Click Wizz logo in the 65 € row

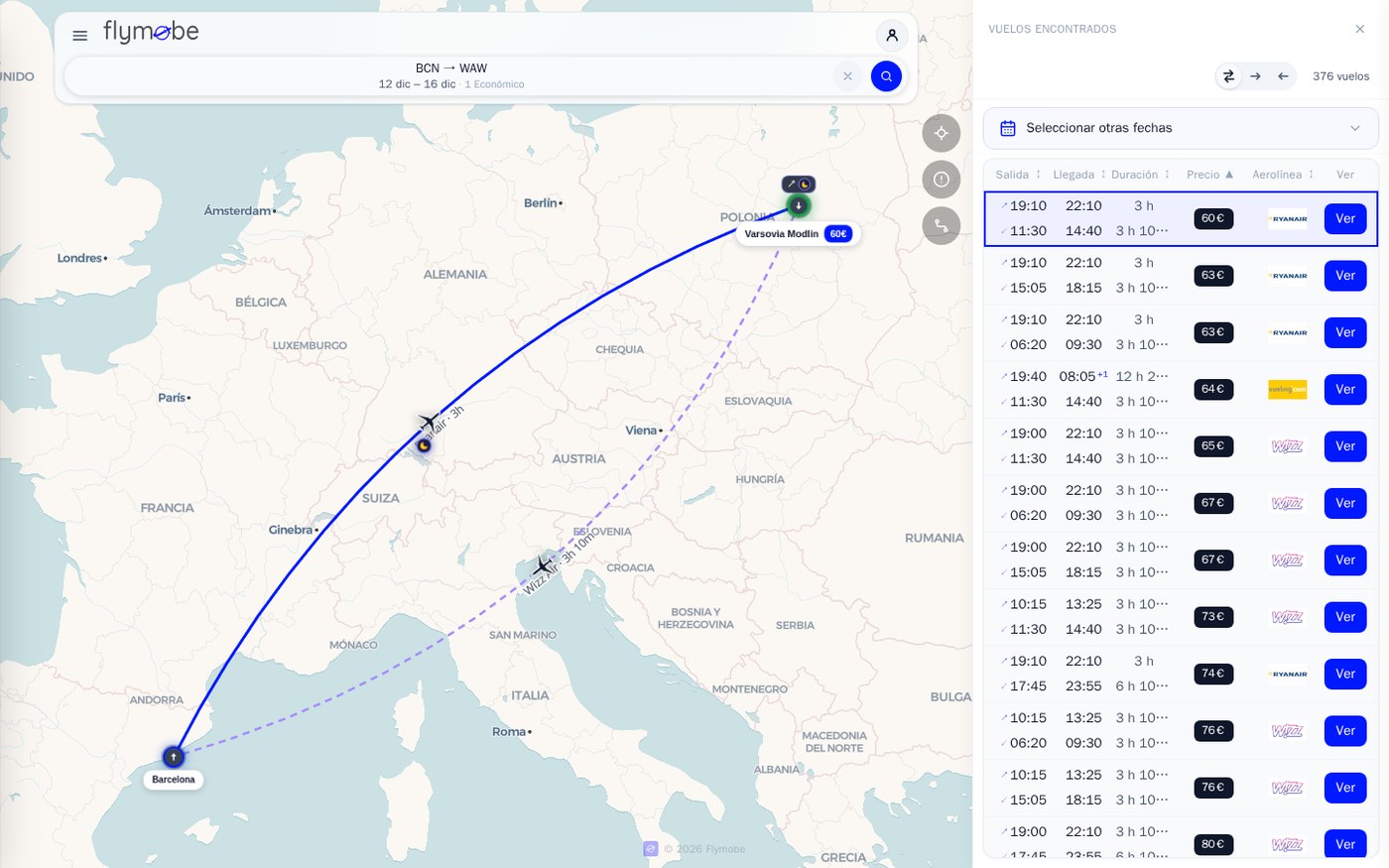point(1287,446)
